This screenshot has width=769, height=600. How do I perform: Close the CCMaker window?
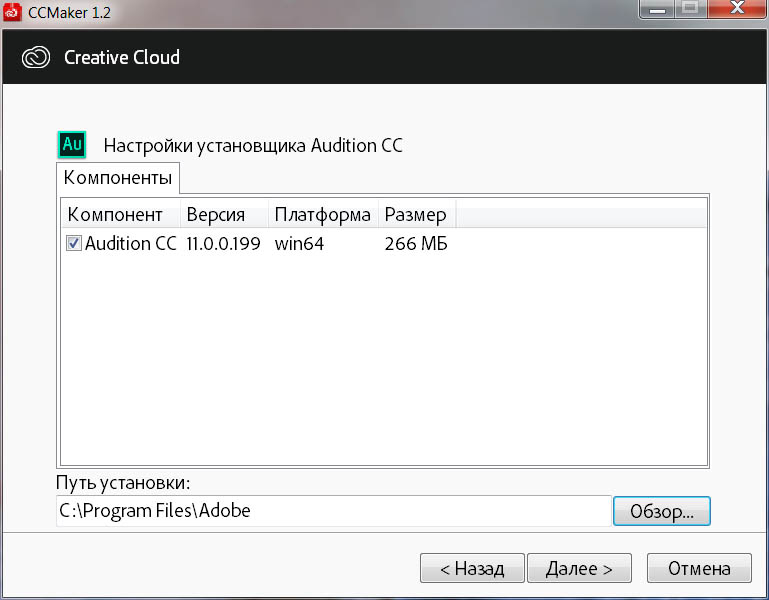tap(737, 8)
